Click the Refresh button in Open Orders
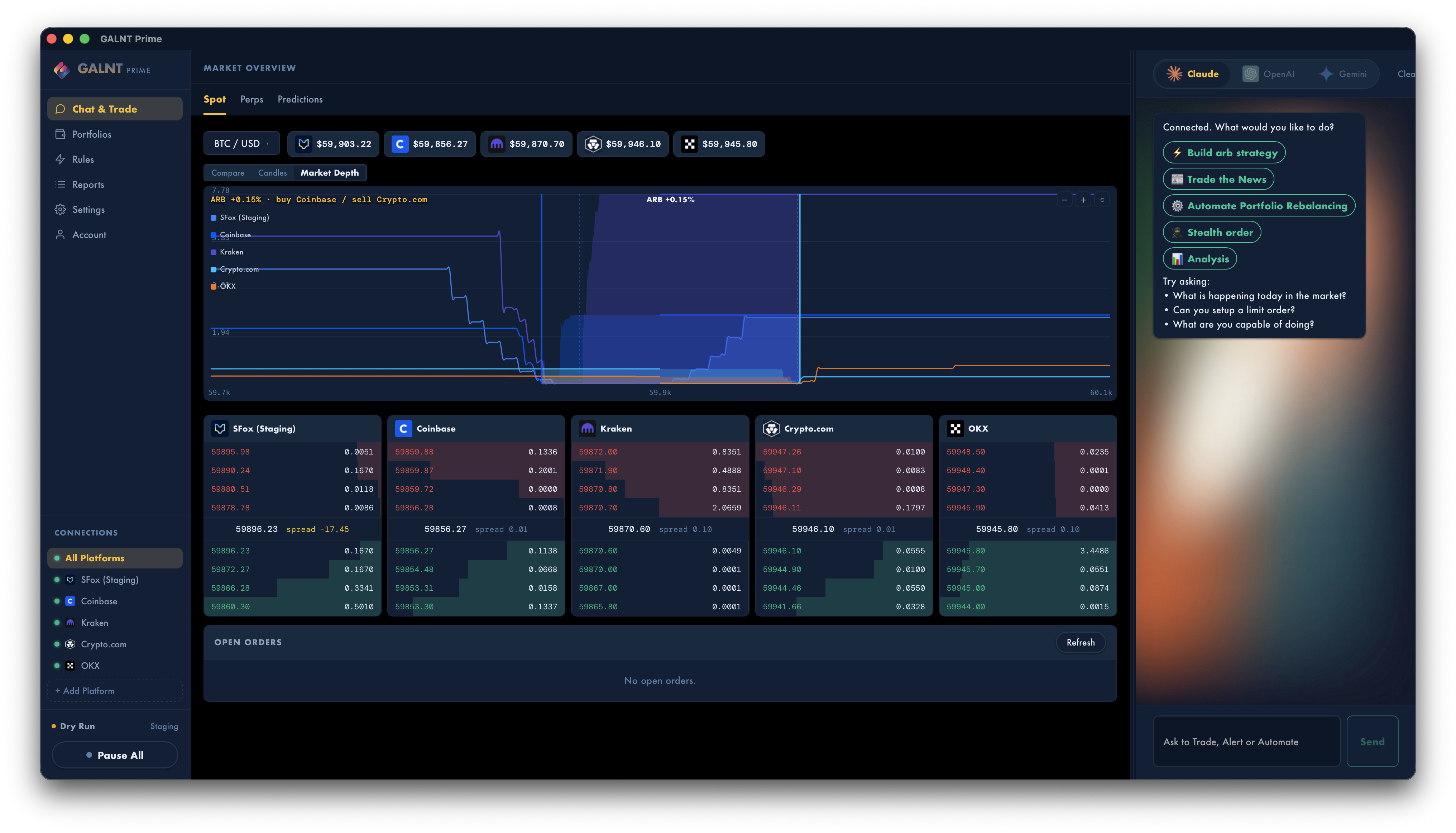This screenshot has width=1456, height=833. coord(1080,642)
